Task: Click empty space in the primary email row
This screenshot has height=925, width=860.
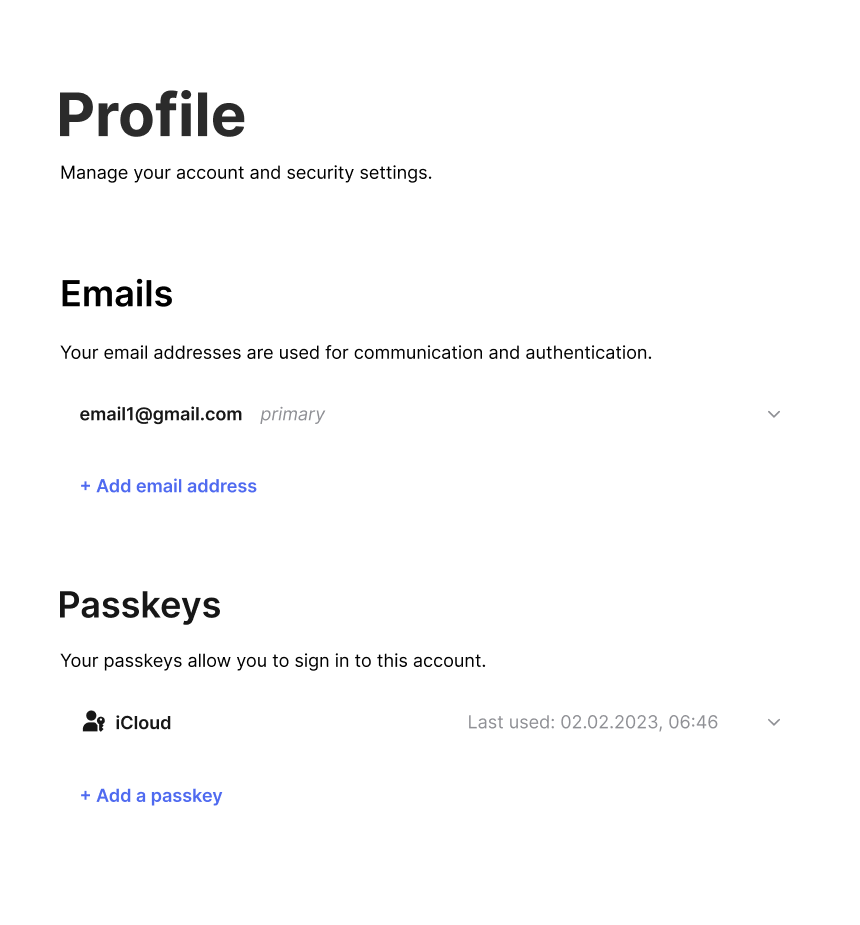Action: click(543, 414)
